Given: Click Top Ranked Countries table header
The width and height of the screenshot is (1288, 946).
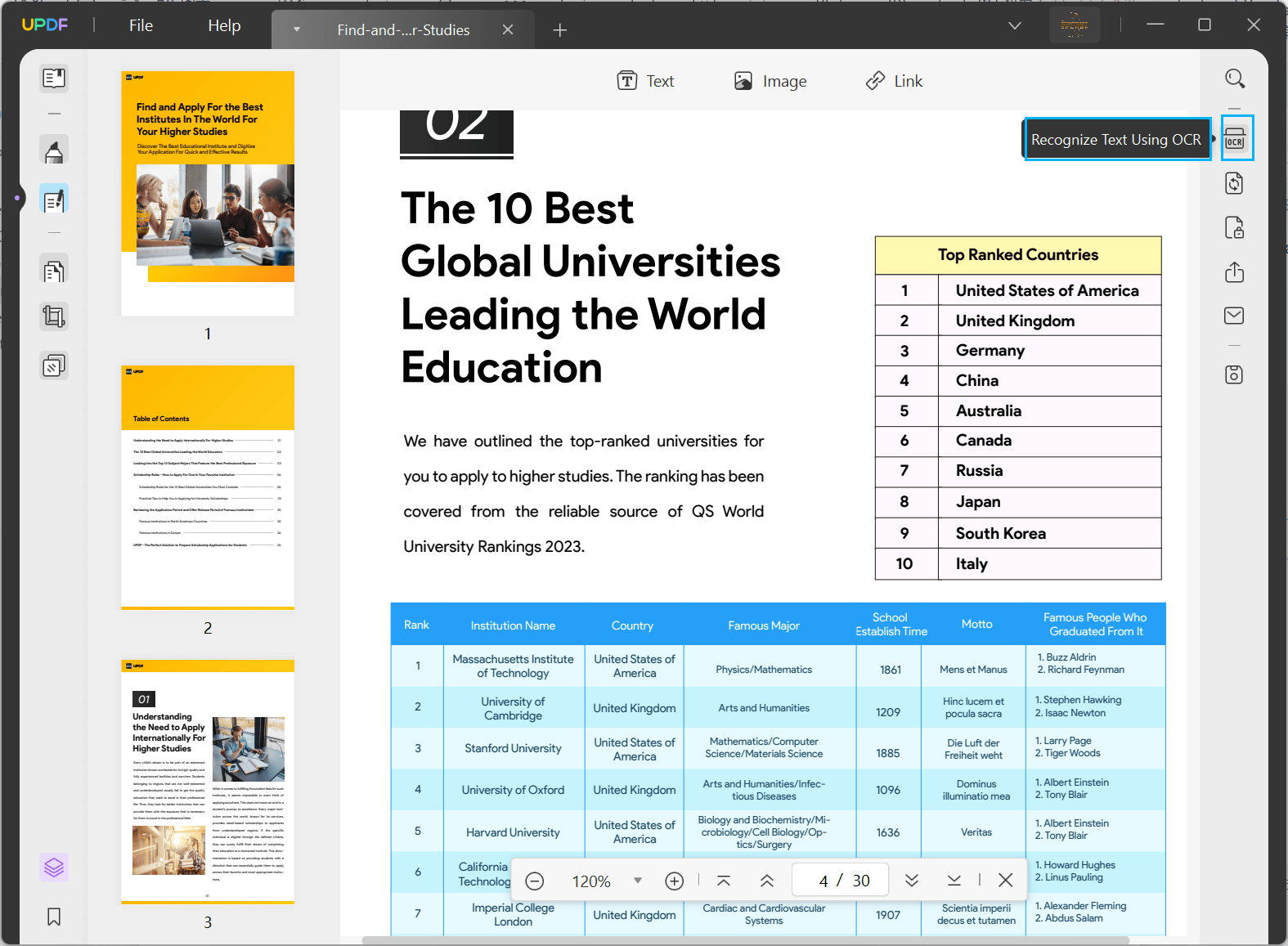Looking at the screenshot, I should (1018, 255).
